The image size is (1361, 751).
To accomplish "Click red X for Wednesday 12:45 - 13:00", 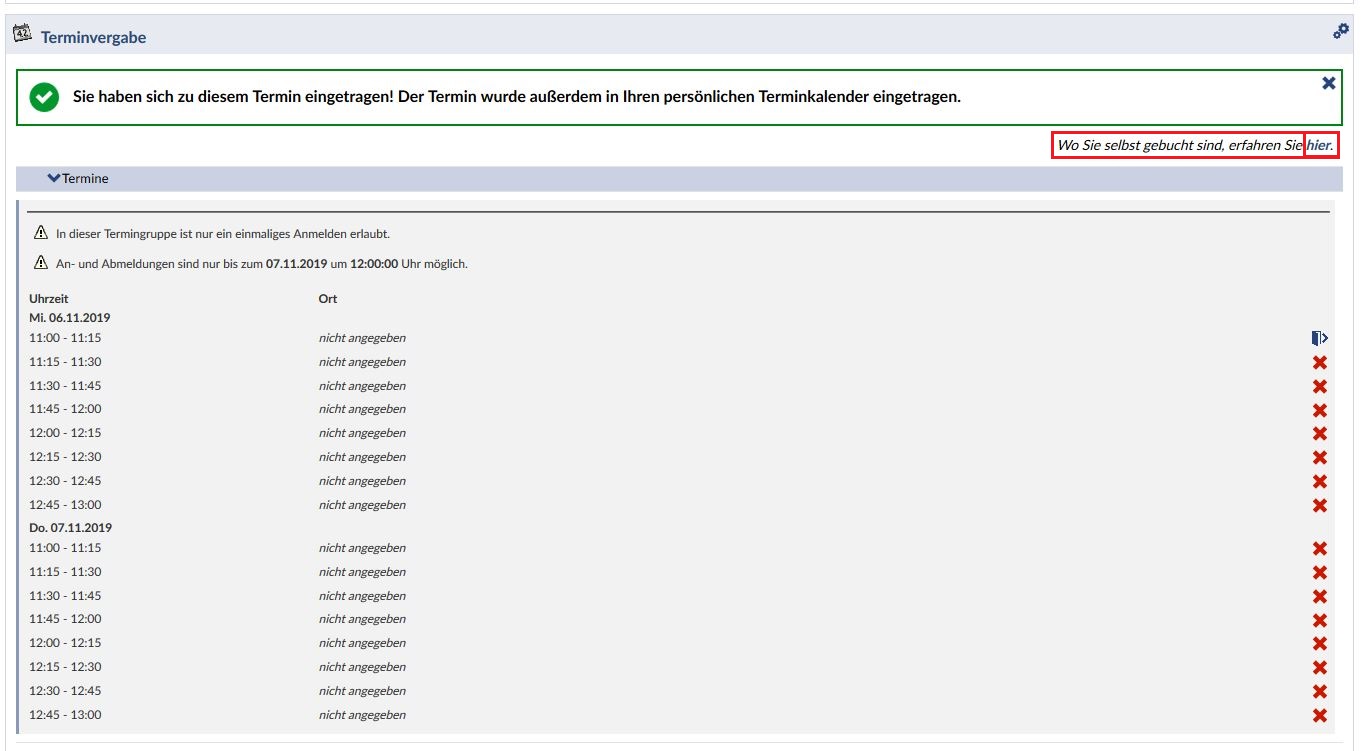I will coord(1319,506).
